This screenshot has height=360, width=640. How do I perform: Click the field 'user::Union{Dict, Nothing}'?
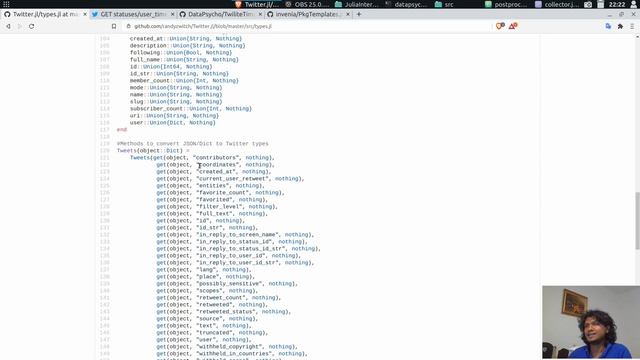tap(173, 123)
